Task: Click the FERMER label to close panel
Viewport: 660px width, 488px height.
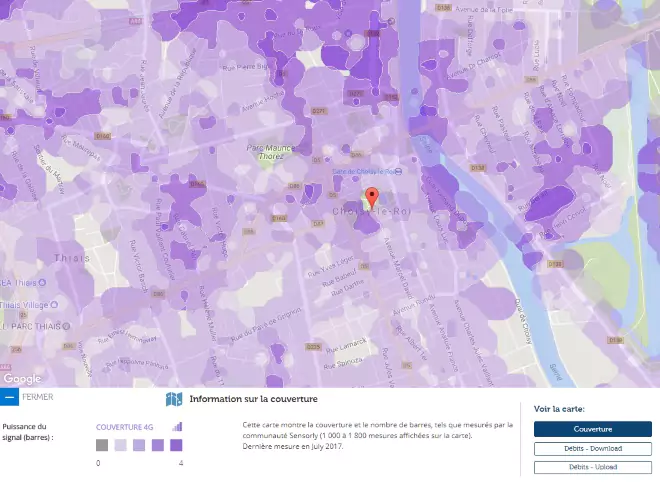Action: 37,397
